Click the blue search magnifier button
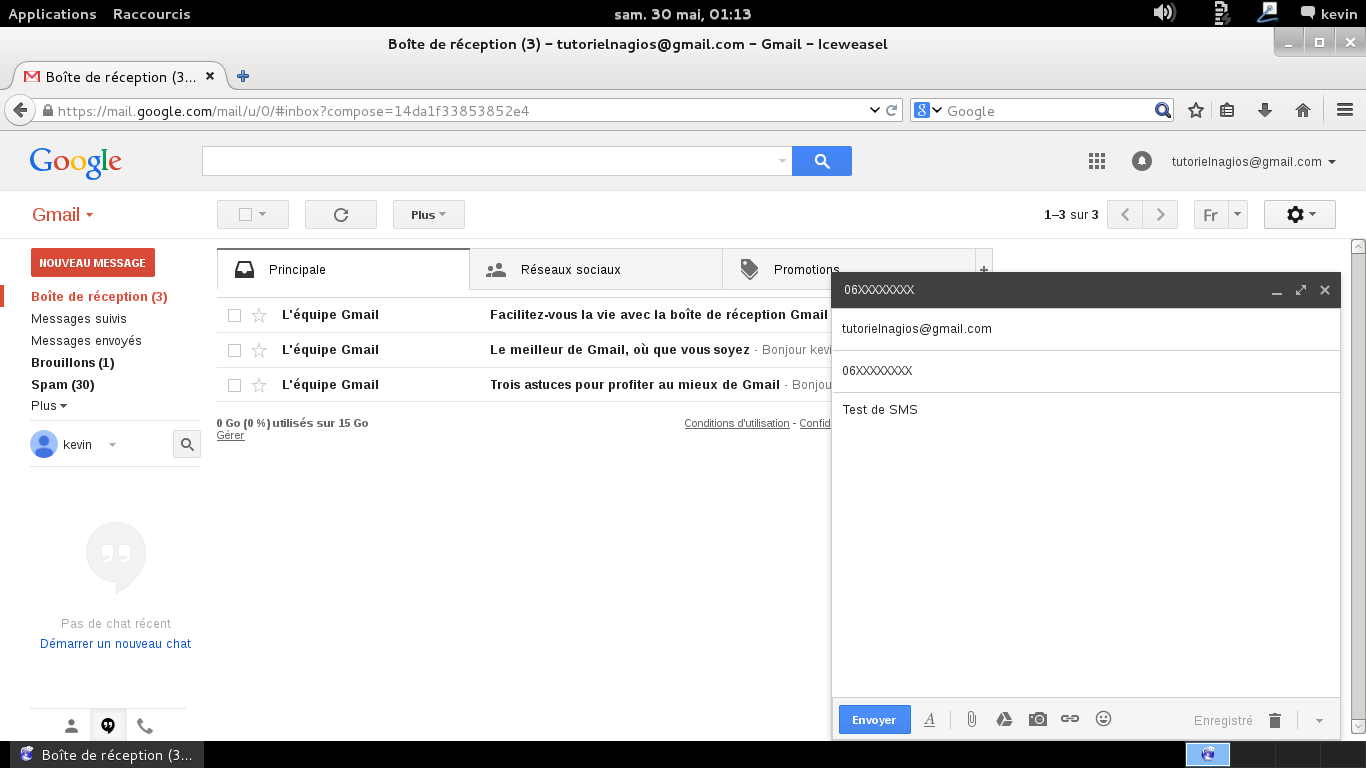The width and height of the screenshot is (1366, 768). coord(822,161)
